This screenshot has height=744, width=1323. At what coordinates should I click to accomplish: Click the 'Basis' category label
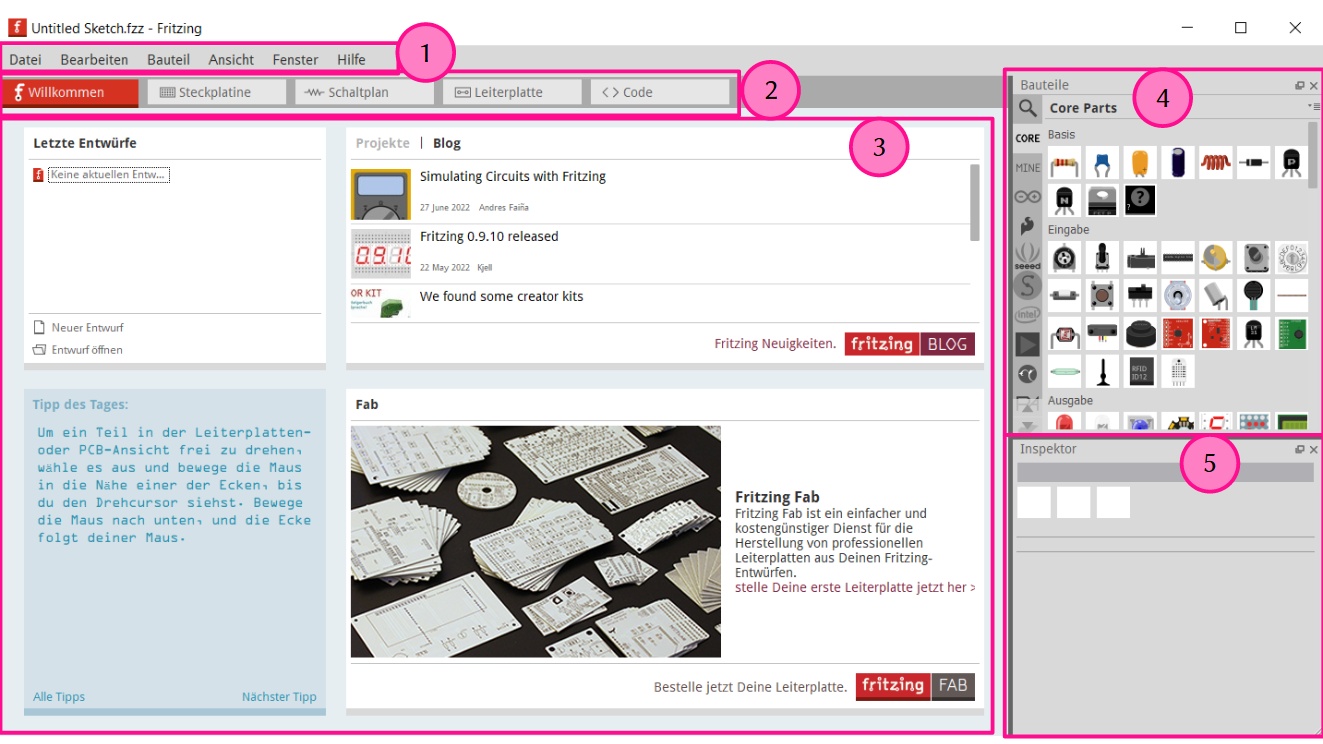(x=1062, y=134)
